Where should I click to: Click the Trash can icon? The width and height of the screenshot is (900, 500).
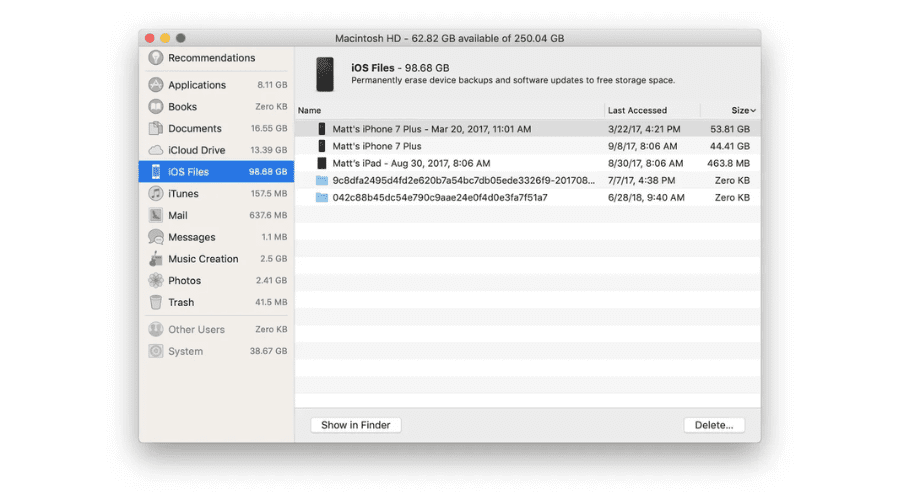click(156, 302)
